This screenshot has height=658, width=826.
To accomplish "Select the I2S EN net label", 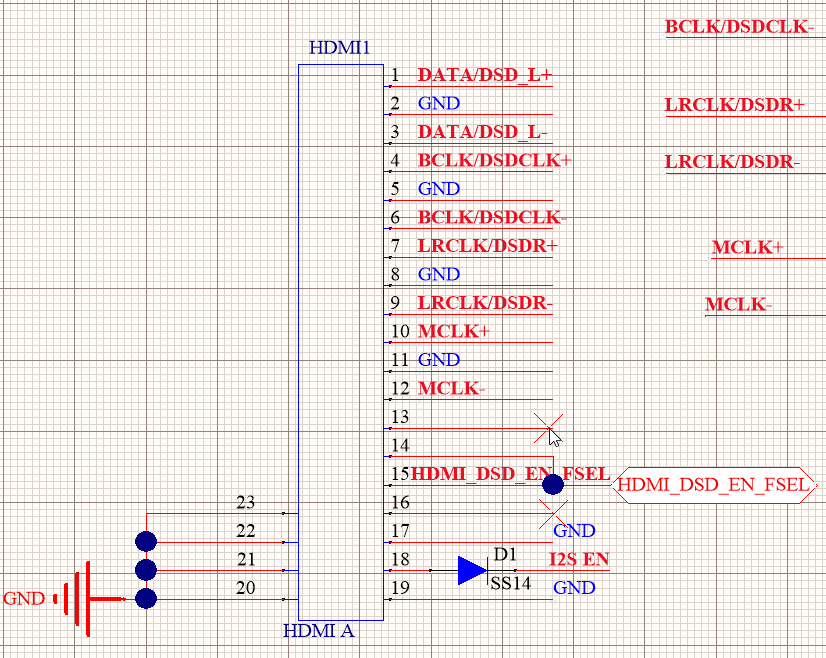I will coord(579,559).
